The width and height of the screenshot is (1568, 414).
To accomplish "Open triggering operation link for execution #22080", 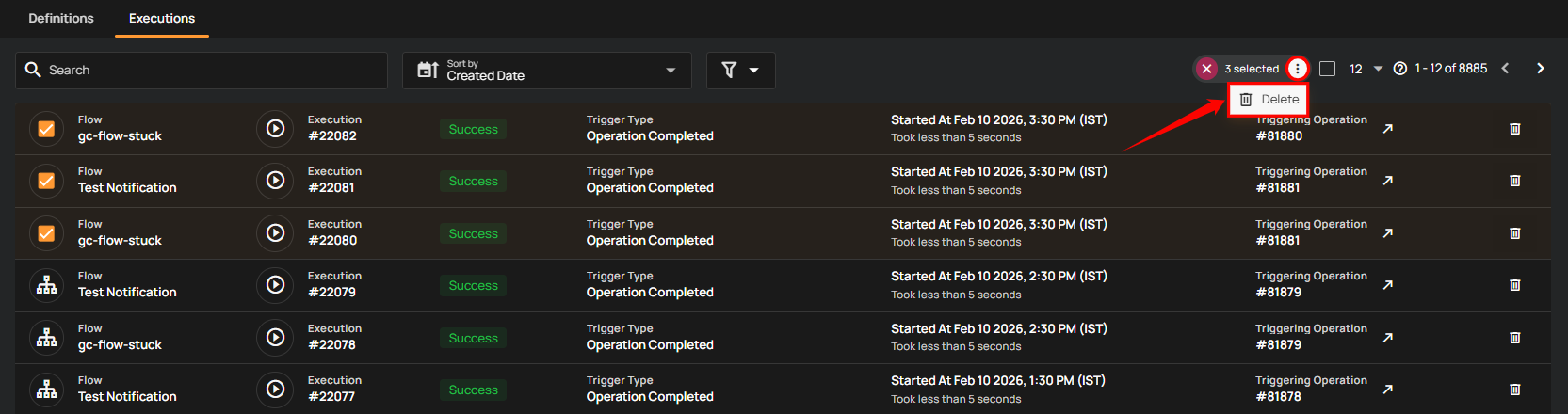I will (x=1387, y=233).
